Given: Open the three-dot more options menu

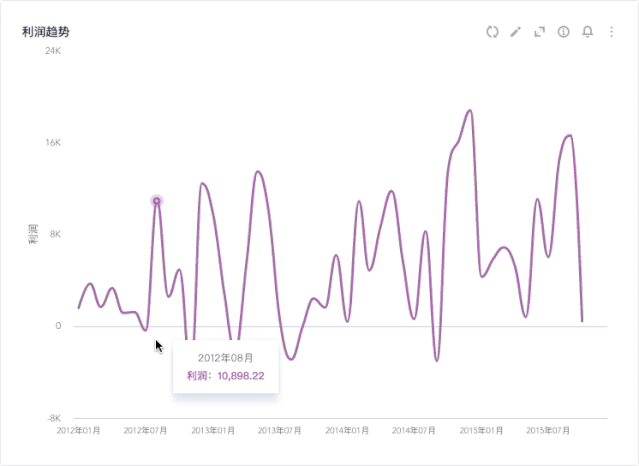Looking at the screenshot, I should [611, 32].
